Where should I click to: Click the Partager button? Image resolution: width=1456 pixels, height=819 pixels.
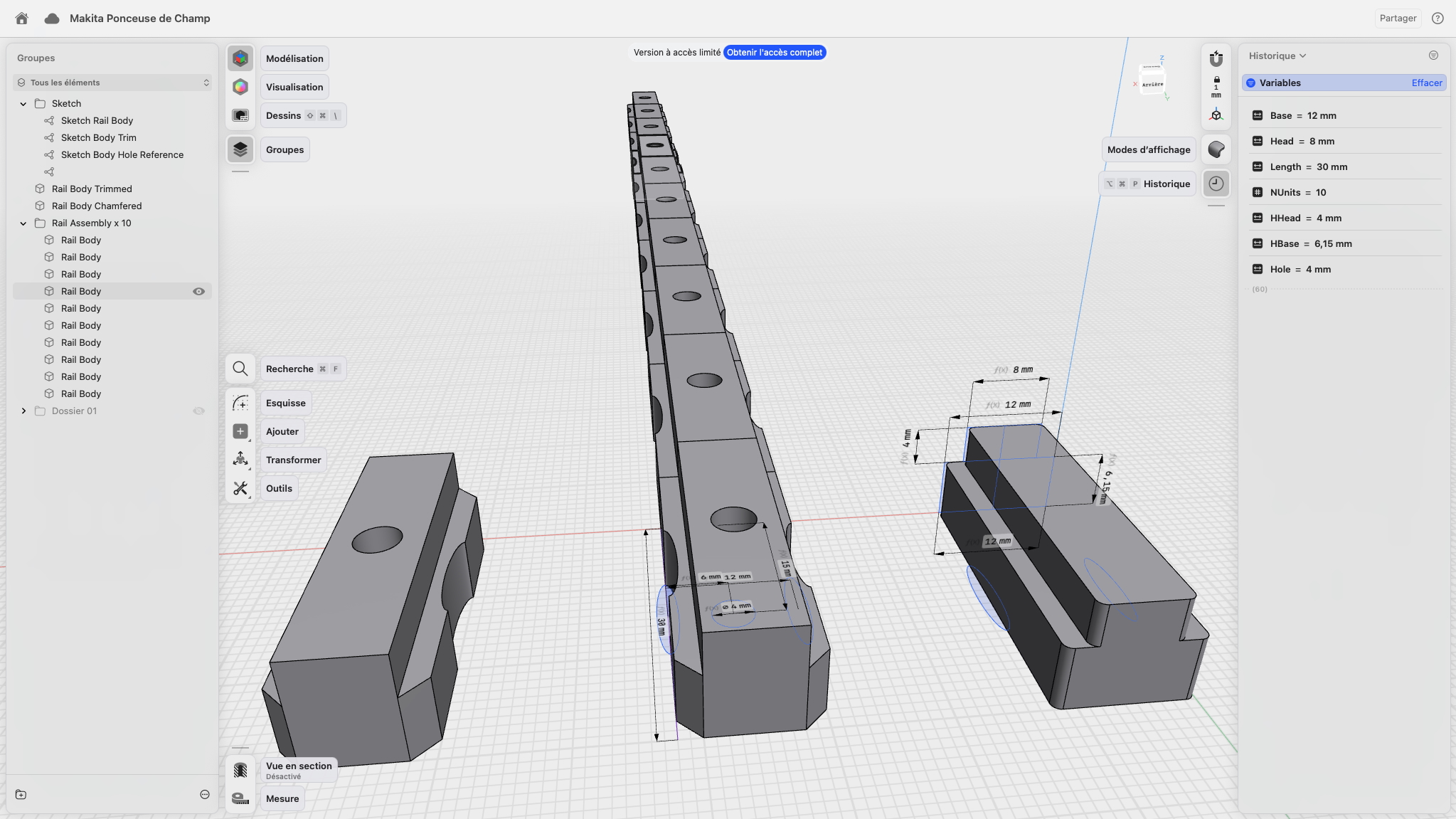(x=1398, y=19)
